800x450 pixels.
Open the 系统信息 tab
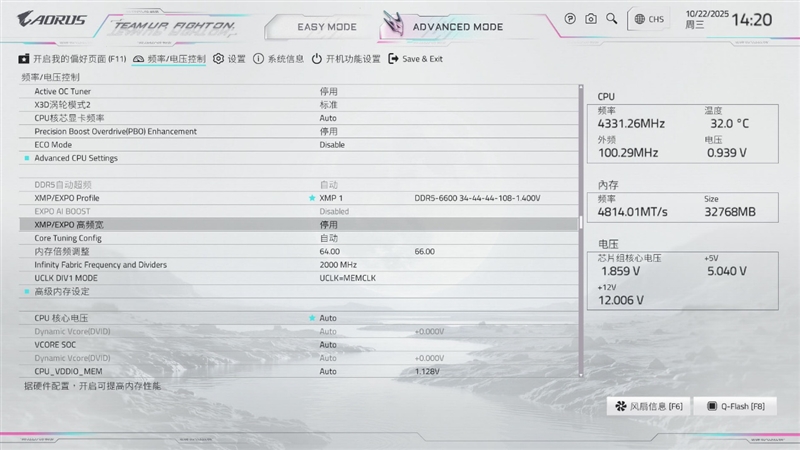click(279, 59)
